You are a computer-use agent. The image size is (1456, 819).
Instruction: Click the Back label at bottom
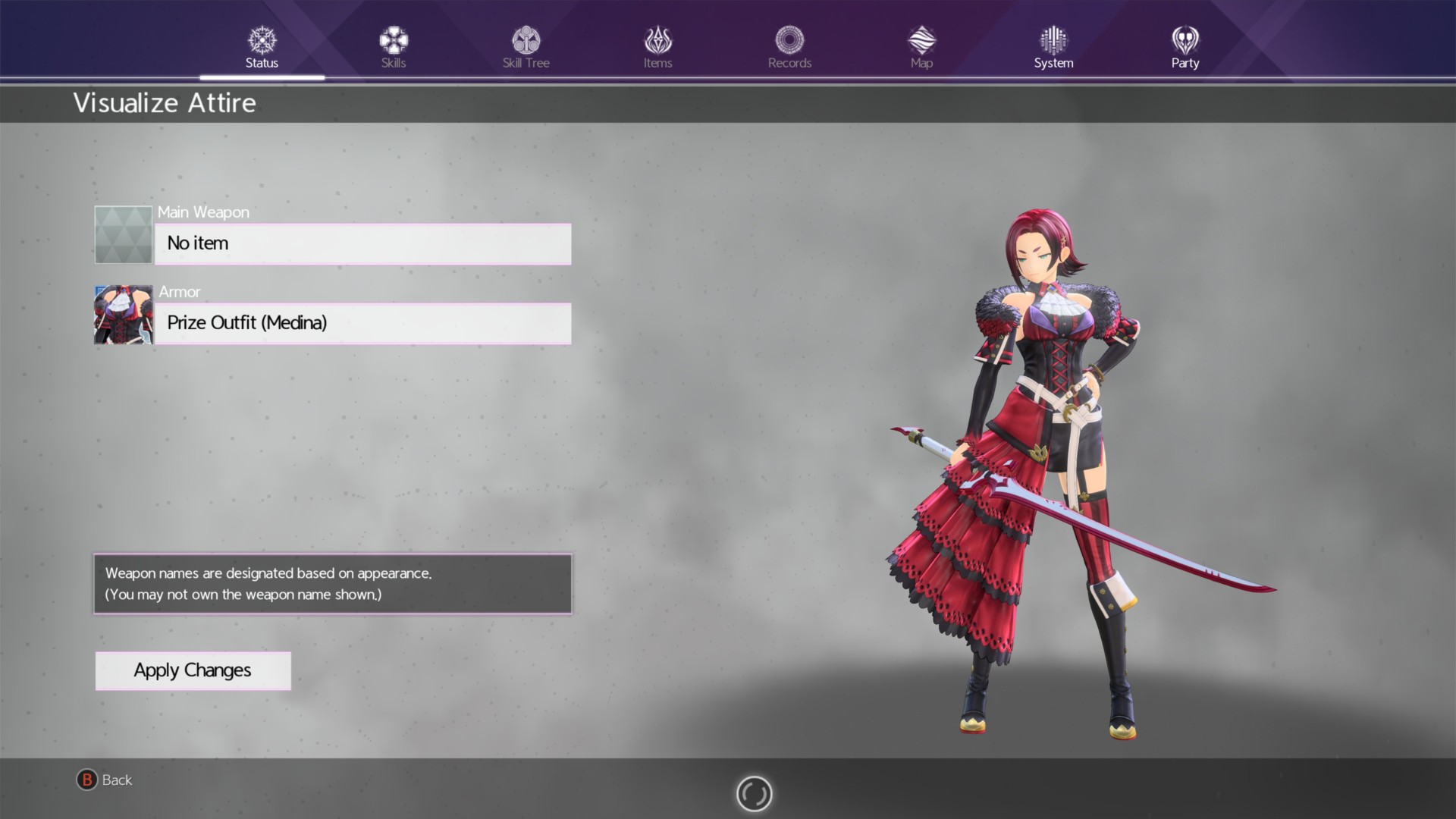pyautogui.click(x=117, y=780)
